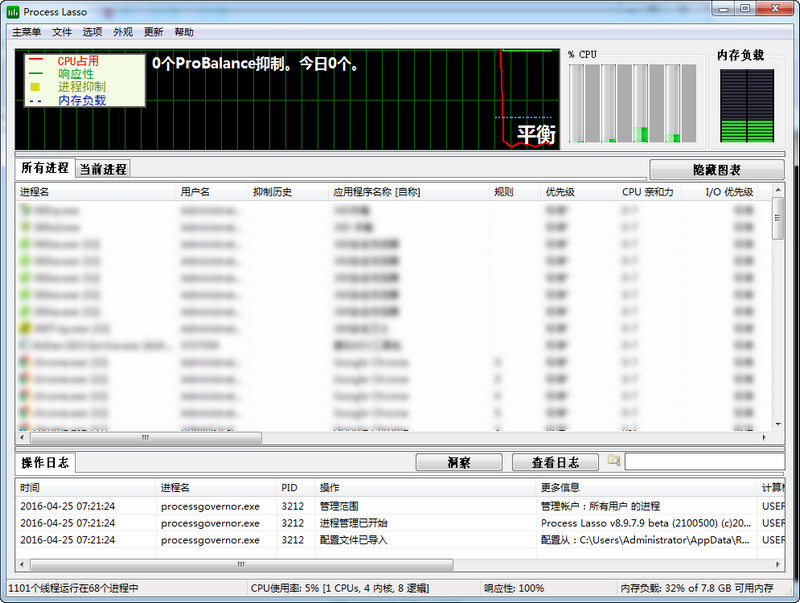Open the 主菜单 menu
Image resolution: width=800 pixels, height=603 pixels.
[x=27, y=32]
